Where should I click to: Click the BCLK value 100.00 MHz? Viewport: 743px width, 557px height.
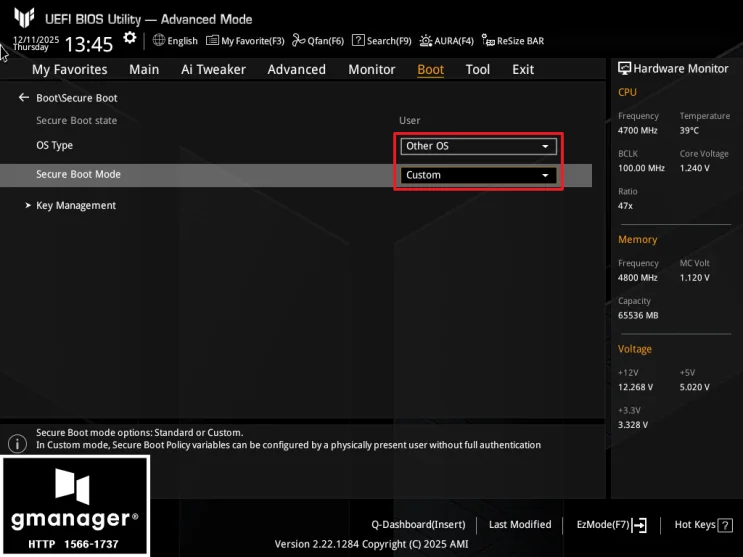(641, 168)
